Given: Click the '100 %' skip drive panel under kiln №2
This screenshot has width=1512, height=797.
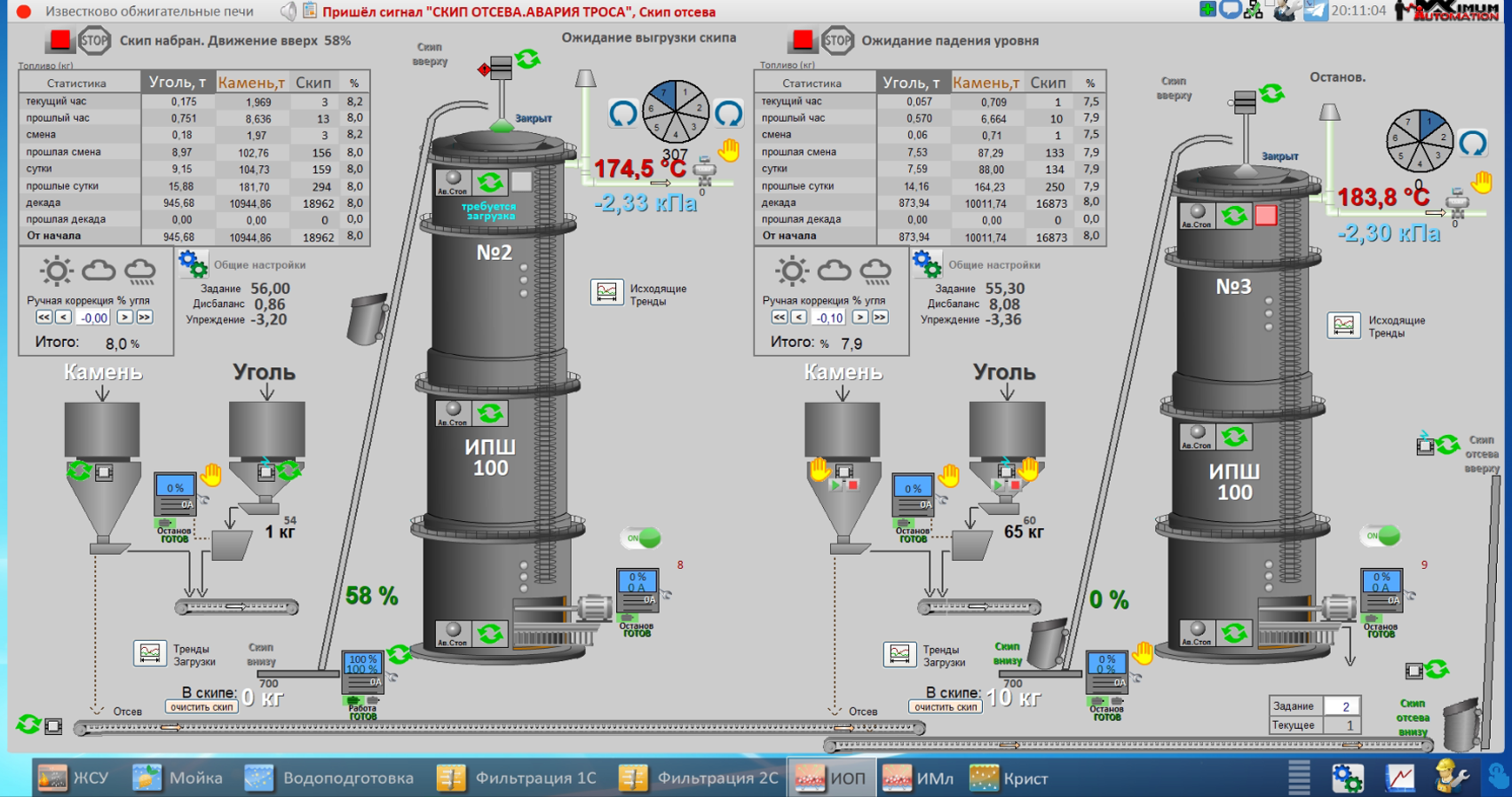Looking at the screenshot, I should (x=363, y=672).
